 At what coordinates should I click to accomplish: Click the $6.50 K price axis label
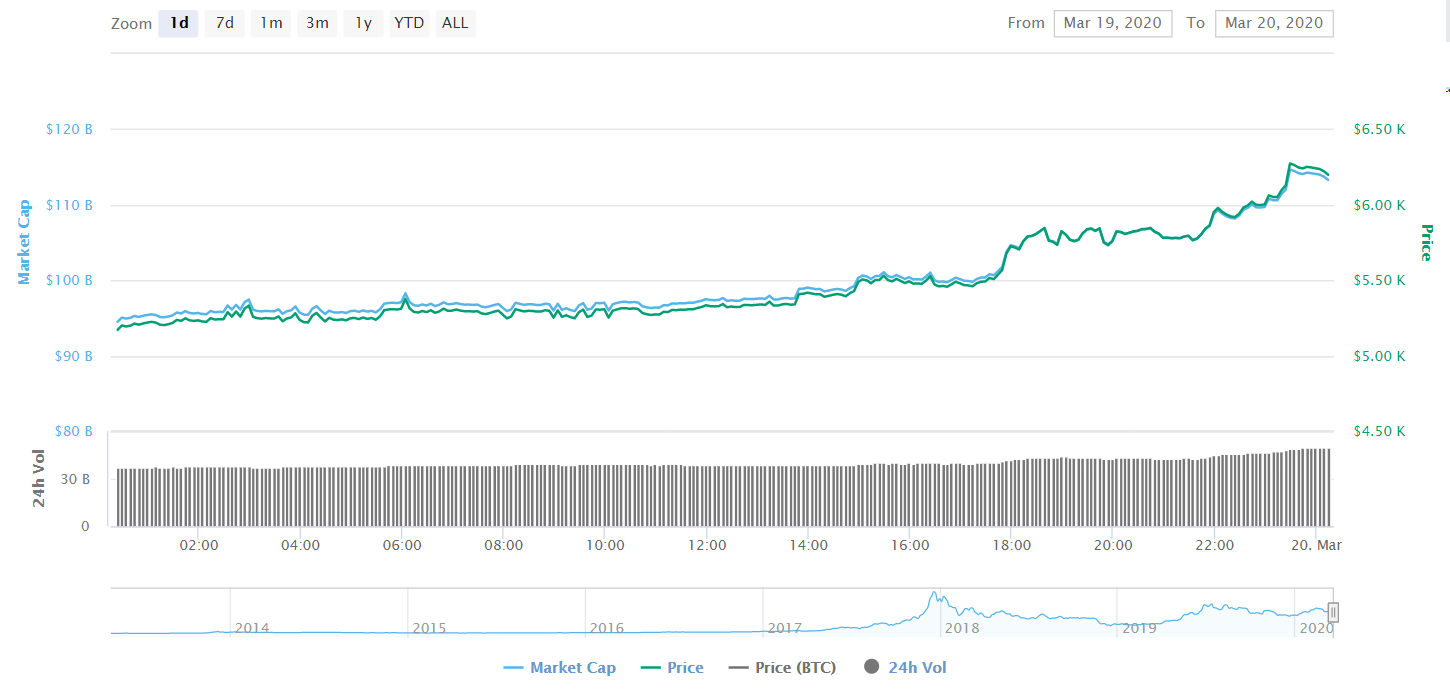coord(1380,129)
